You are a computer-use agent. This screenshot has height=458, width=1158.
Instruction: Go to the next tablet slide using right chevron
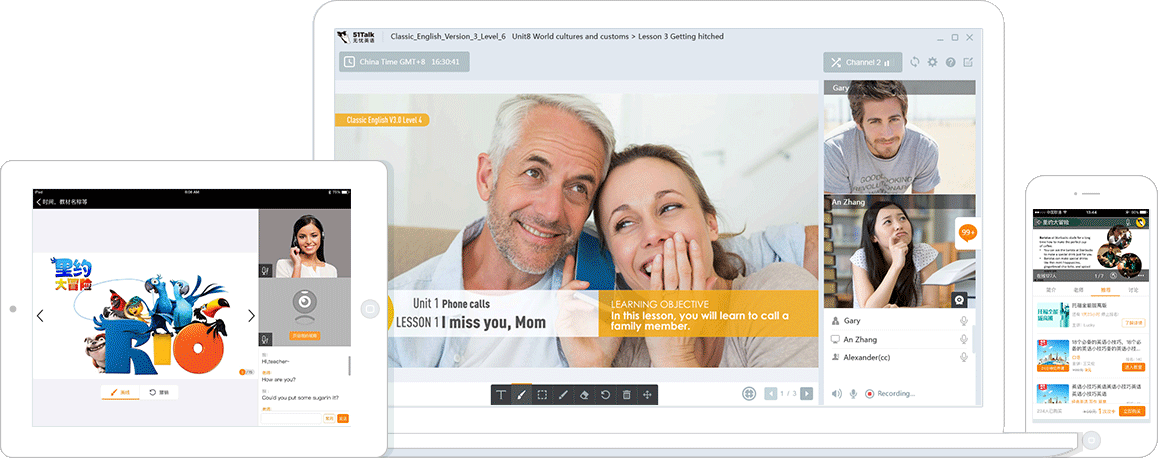[251, 316]
